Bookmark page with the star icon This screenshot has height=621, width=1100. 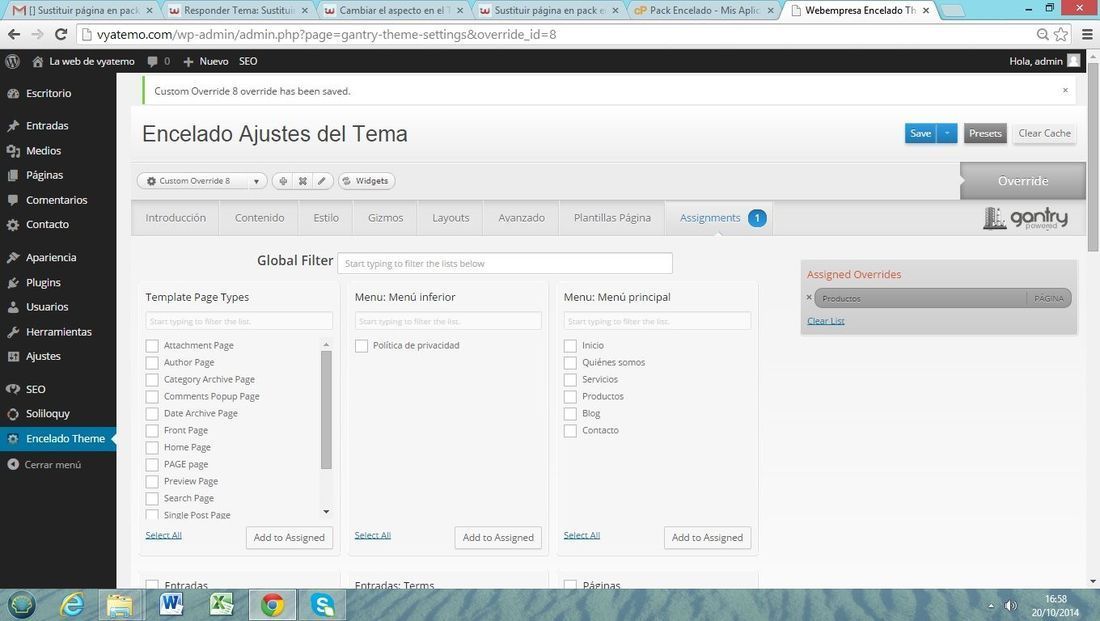1061,34
